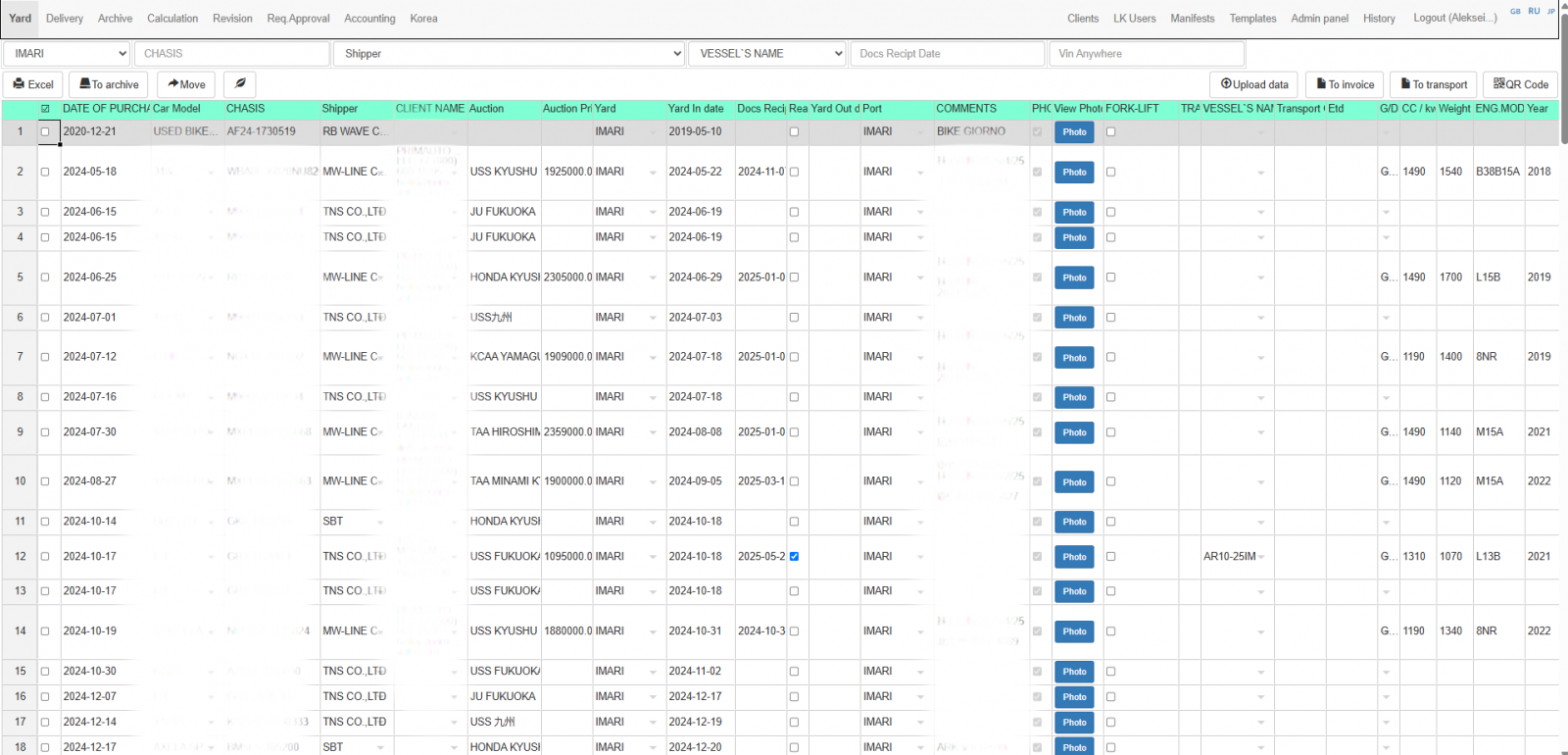Expand the Port dropdown in row 5
The image size is (1568, 755).
click(920, 278)
